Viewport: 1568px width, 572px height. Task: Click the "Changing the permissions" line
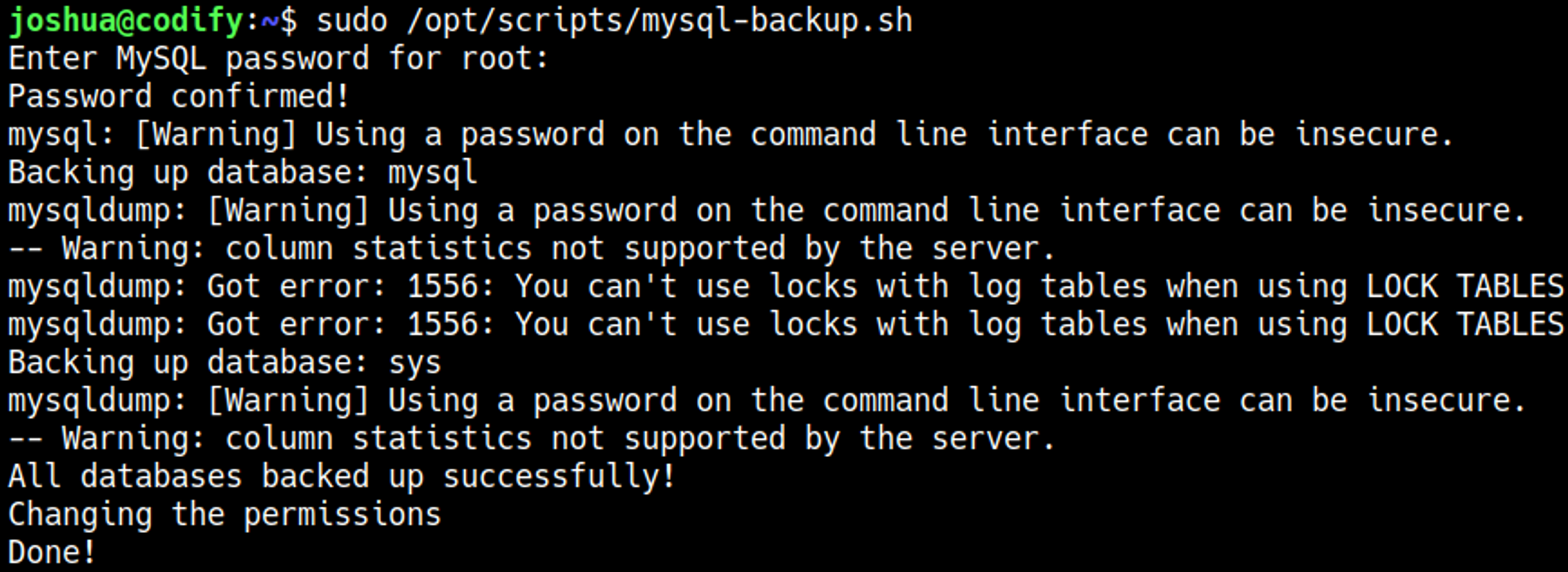(x=224, y=516)
